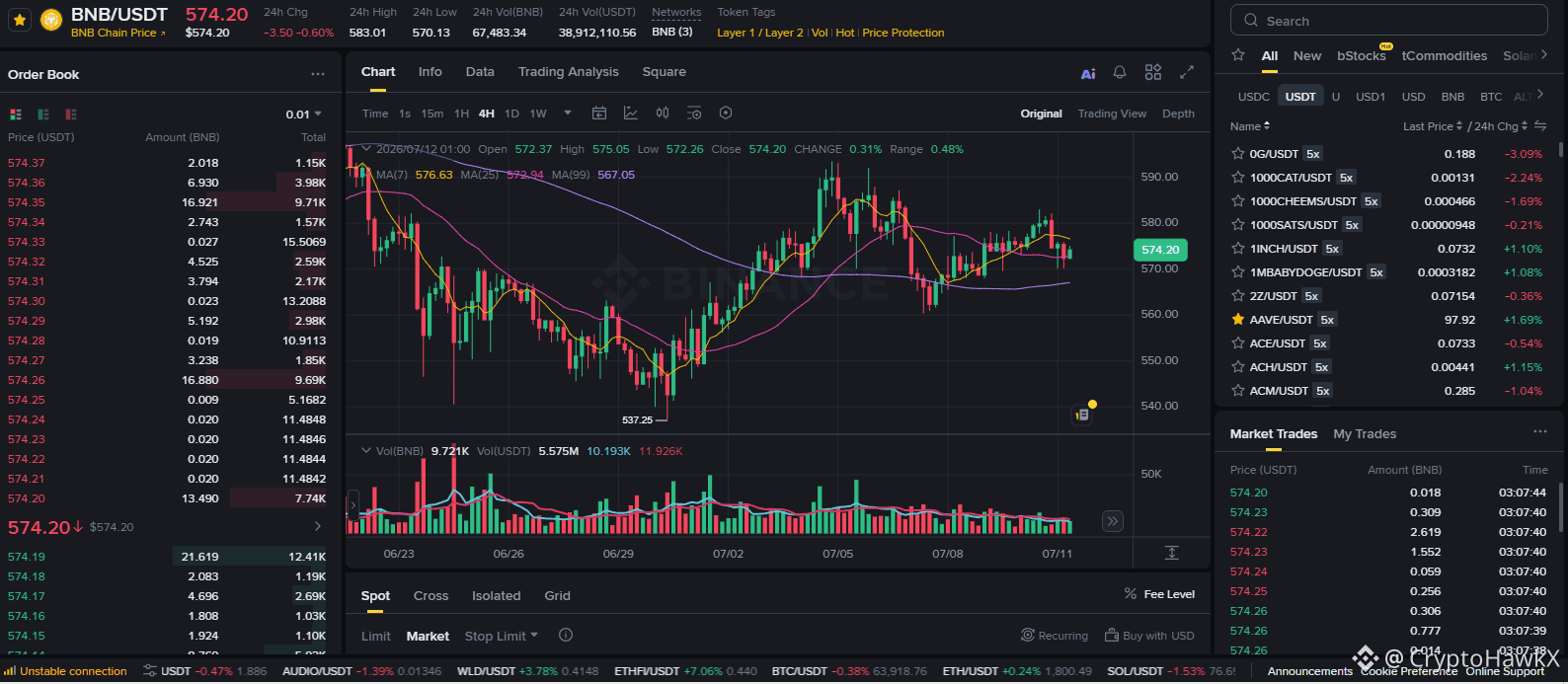Click the market list scrollbar
Image resolution: width=1568 pixels, height=684 pixels.
1561,150
